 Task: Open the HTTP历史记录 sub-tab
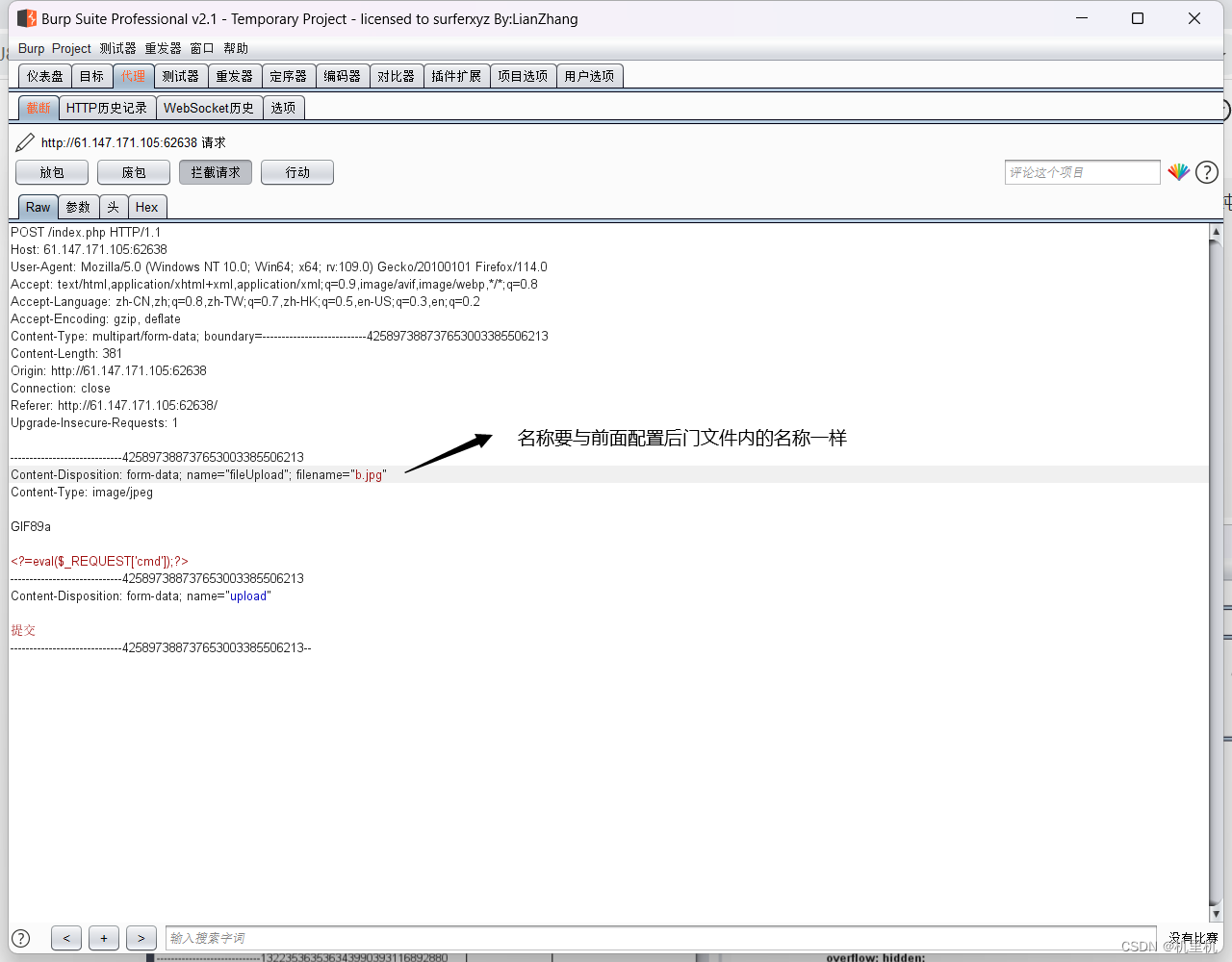point(107,108)
